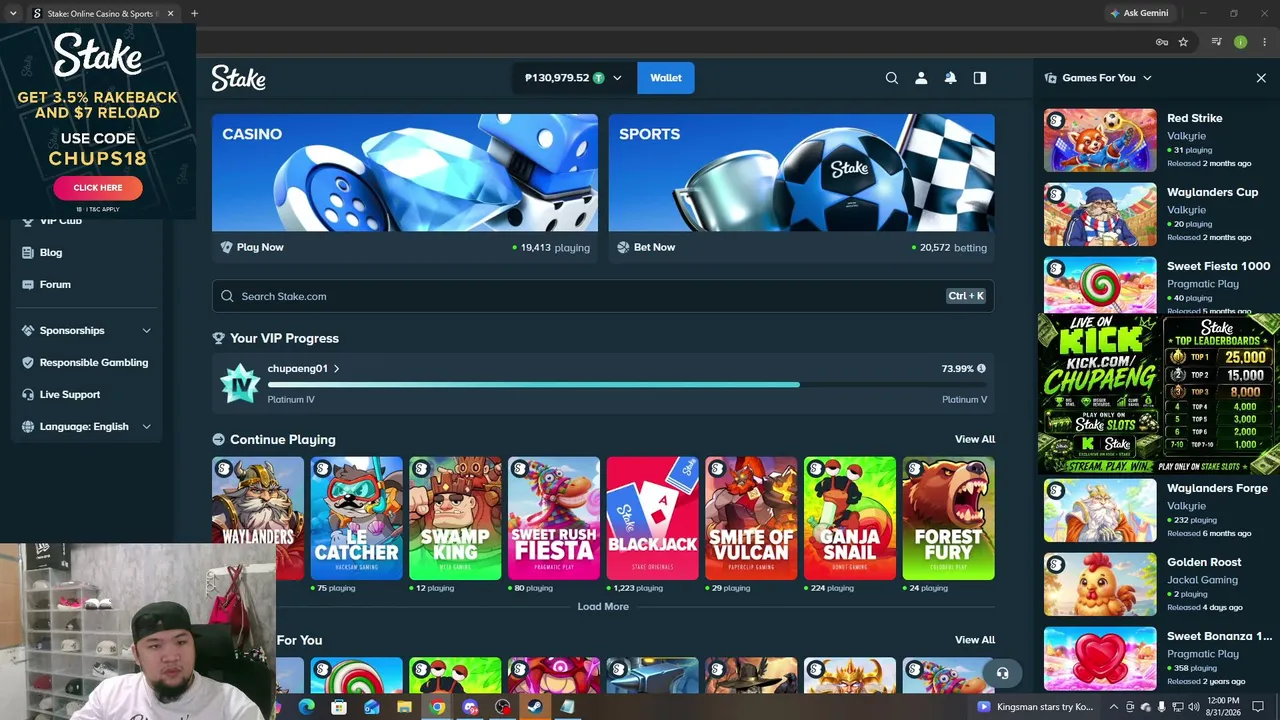Expand the Sponsorships menu
This screenshot has height=720, width=1280.
pyautogui.click(x=86, y=331)
